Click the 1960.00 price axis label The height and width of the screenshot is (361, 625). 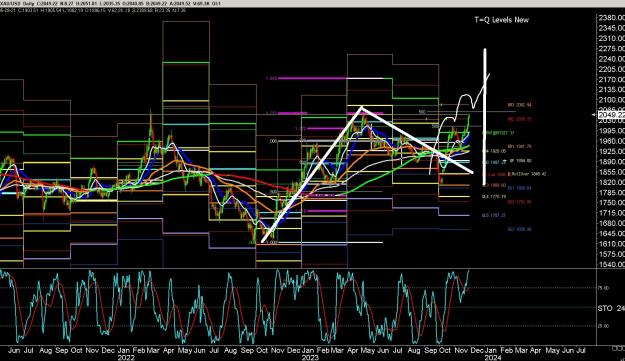[x=611, y=141]
